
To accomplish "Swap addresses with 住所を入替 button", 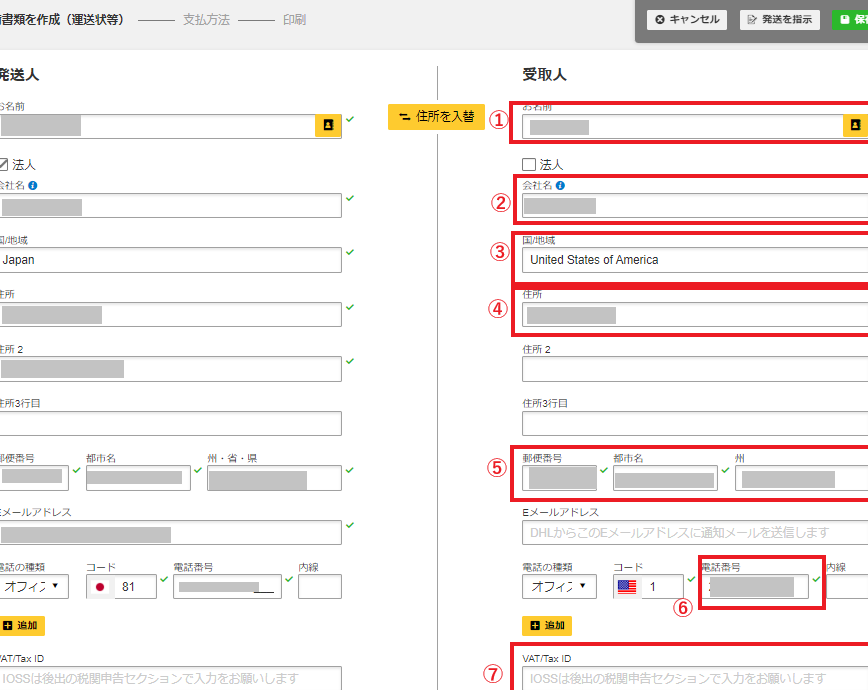I will 436,116.
